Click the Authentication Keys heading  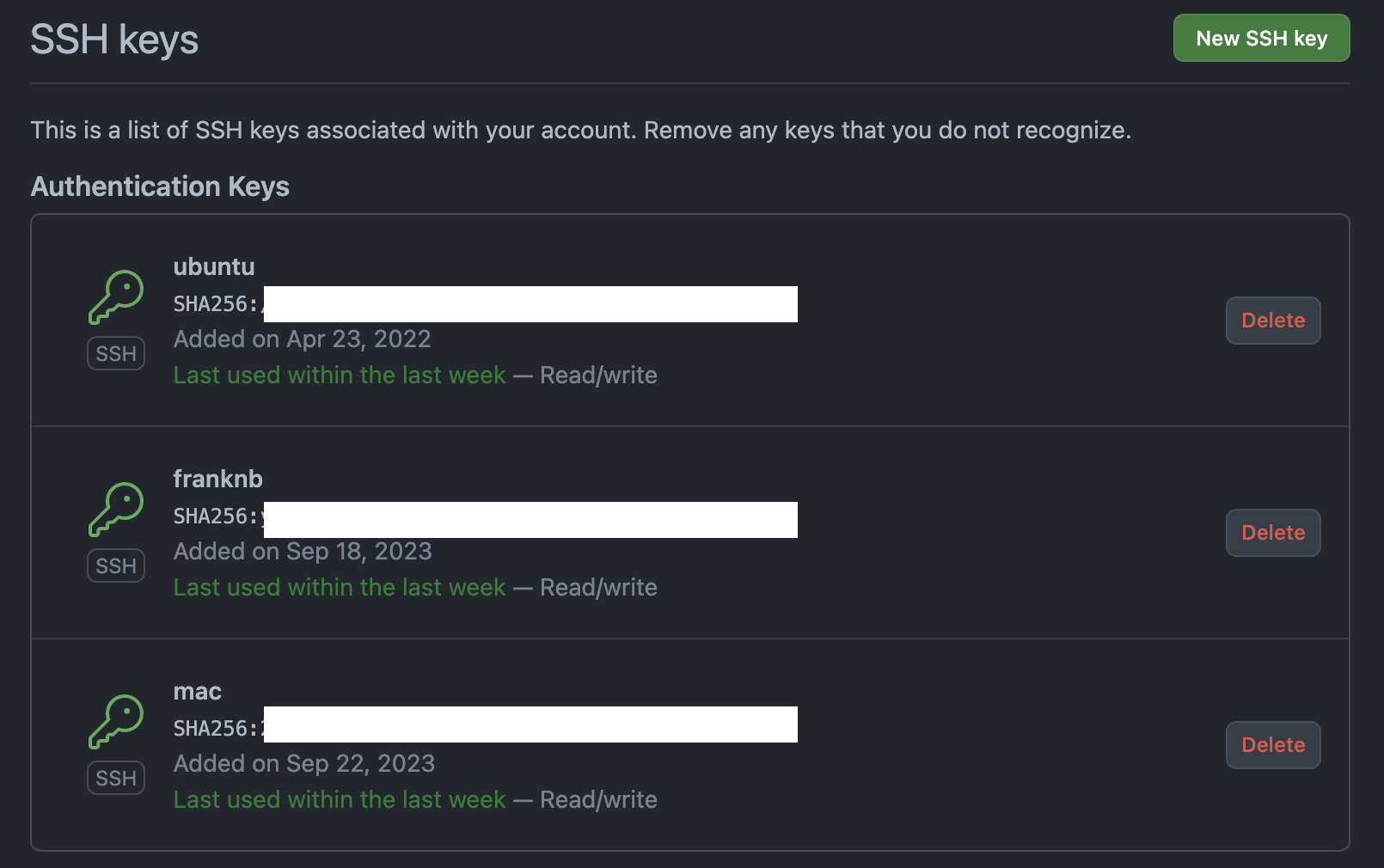click(x=160, y=186)
